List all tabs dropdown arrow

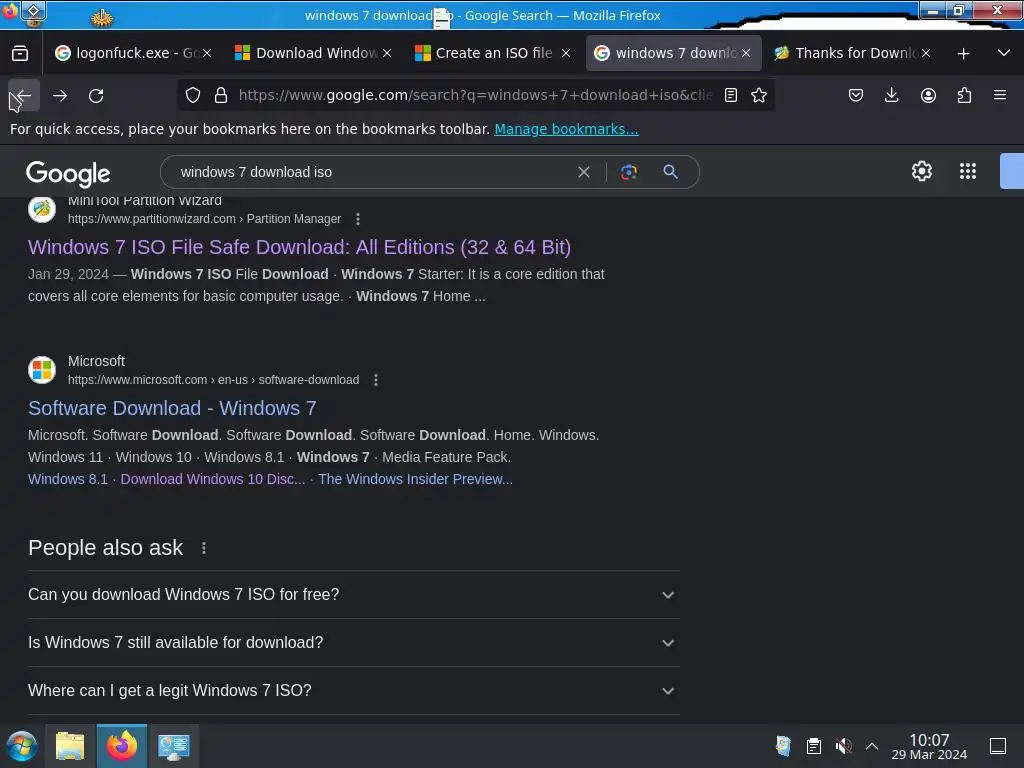(x=1004, y=53)
